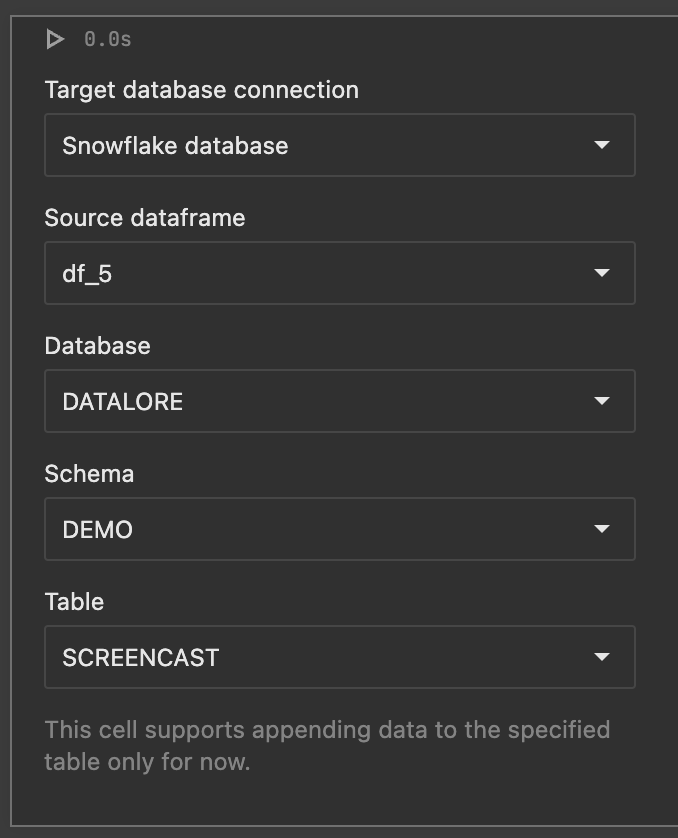Click the 'Source dataframe' label
The image size is (678, 838).
(145, 218)
